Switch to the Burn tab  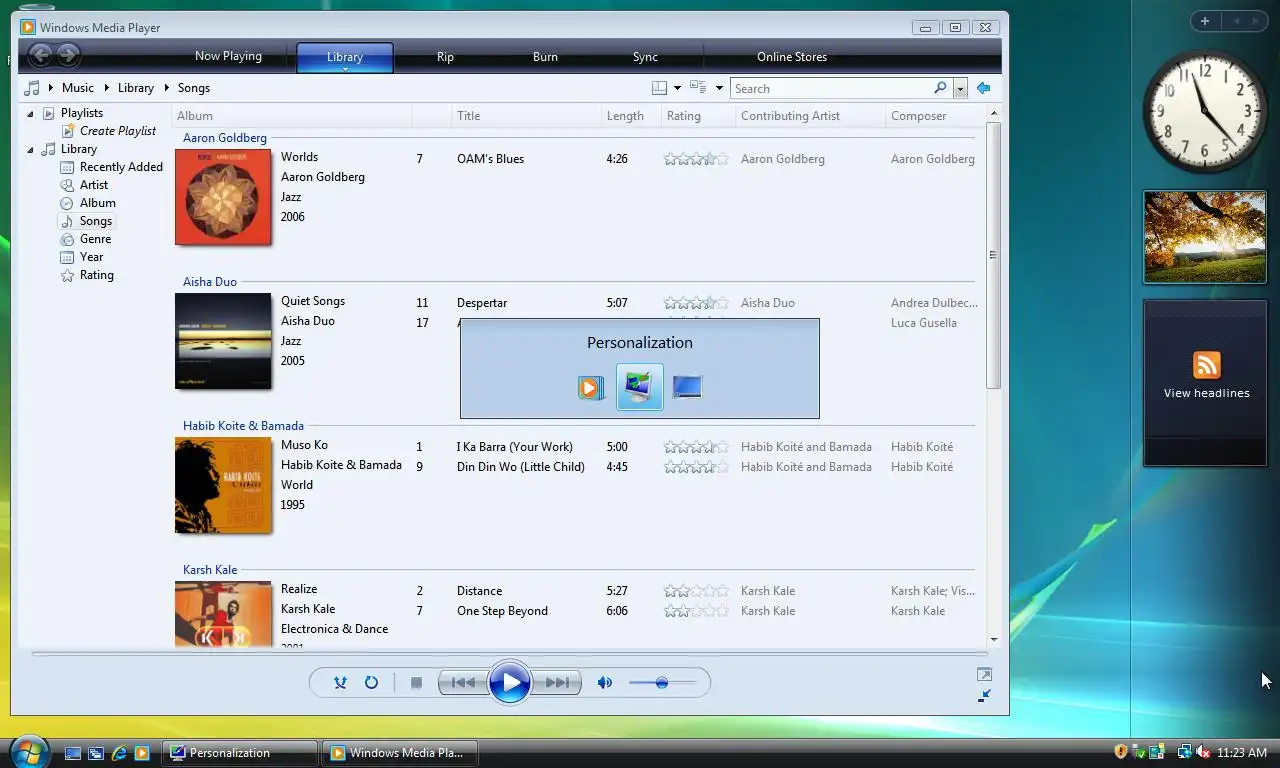(x=545, y=57)
